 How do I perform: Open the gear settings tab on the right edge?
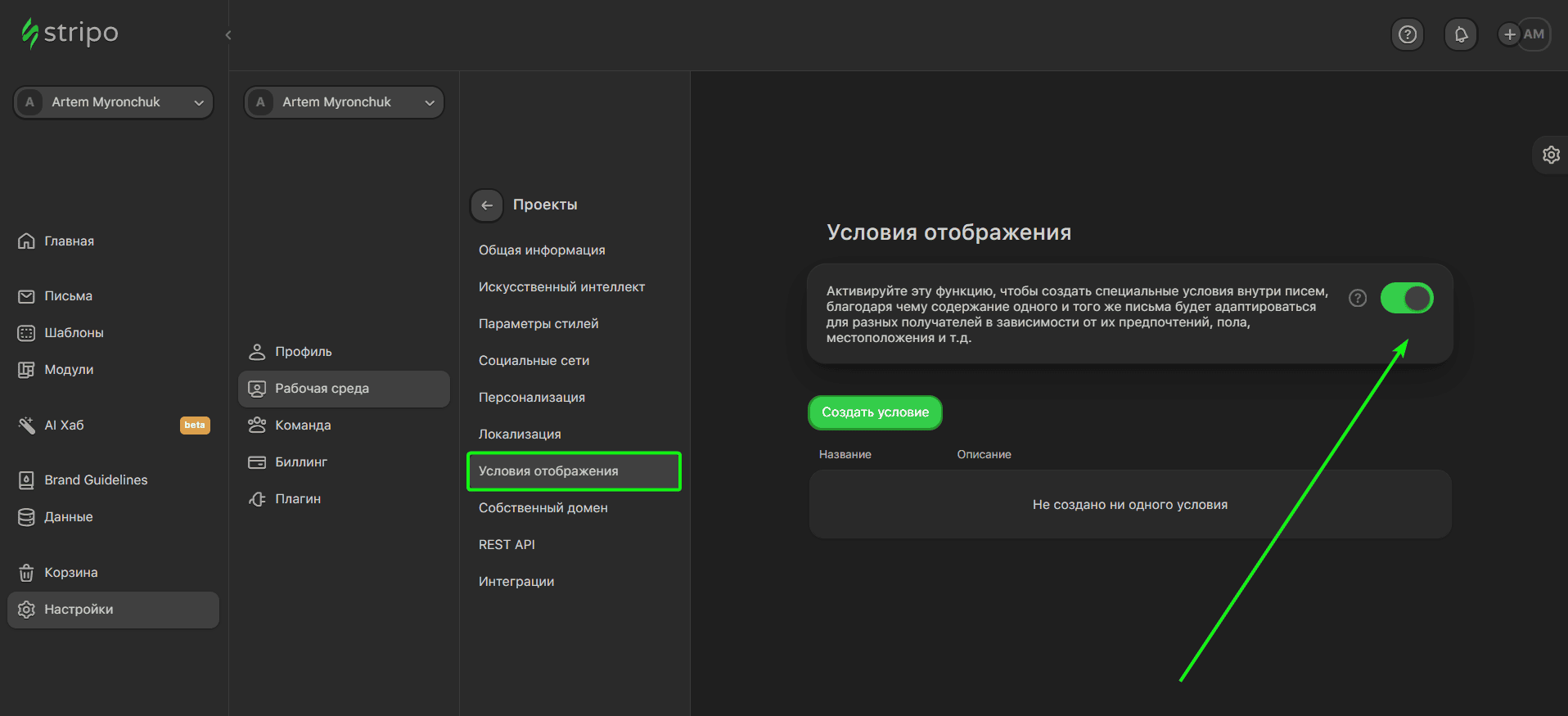[1551, 155]
